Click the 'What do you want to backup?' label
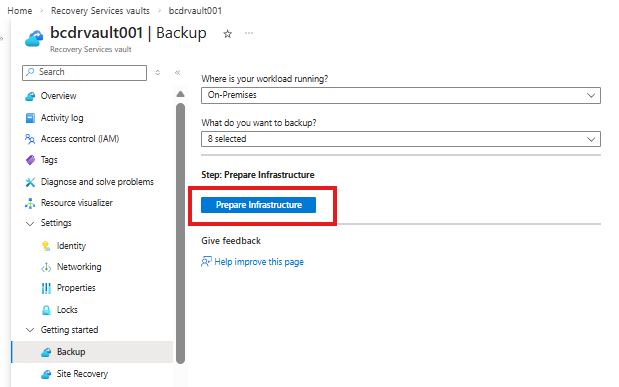This screenshot has width=619, height=387. (x=259, y=123)
